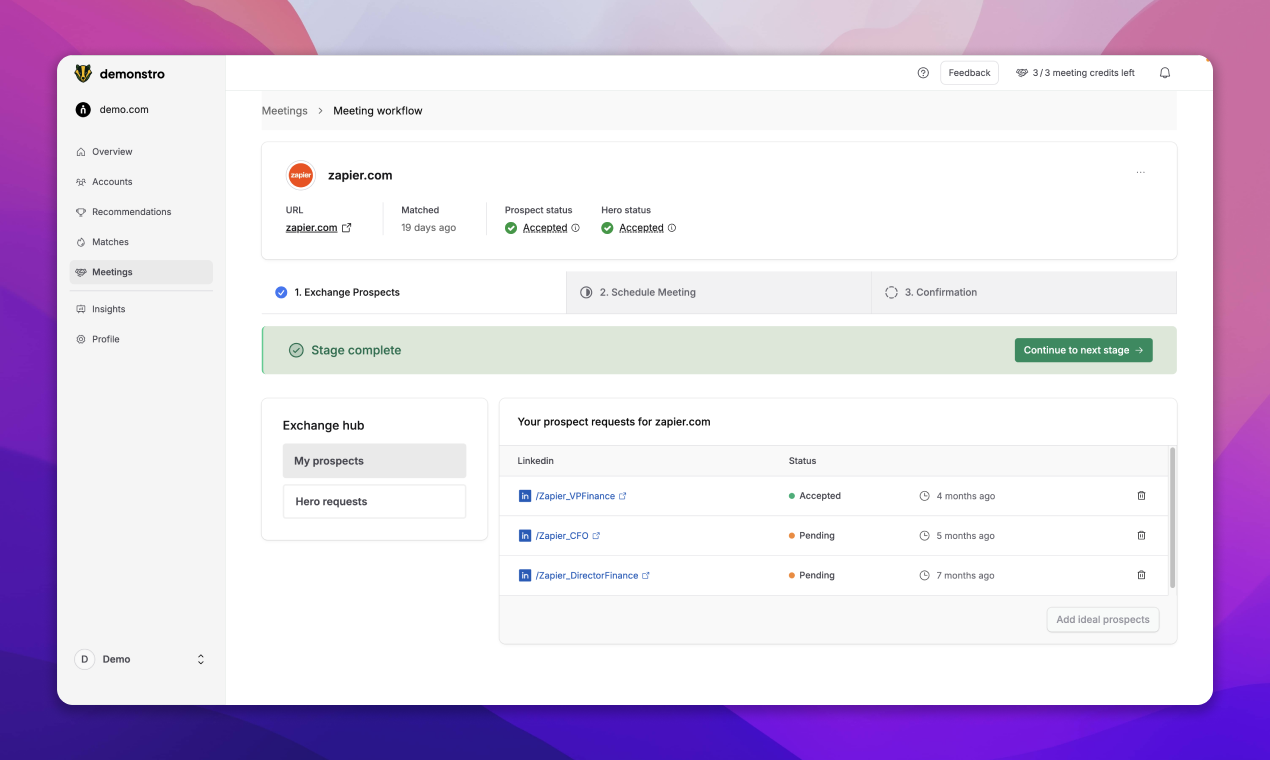The image size is (1270, 760).
Task: Delete the /Zapier_VPFinance prospect request
Action: (1142, 496)
